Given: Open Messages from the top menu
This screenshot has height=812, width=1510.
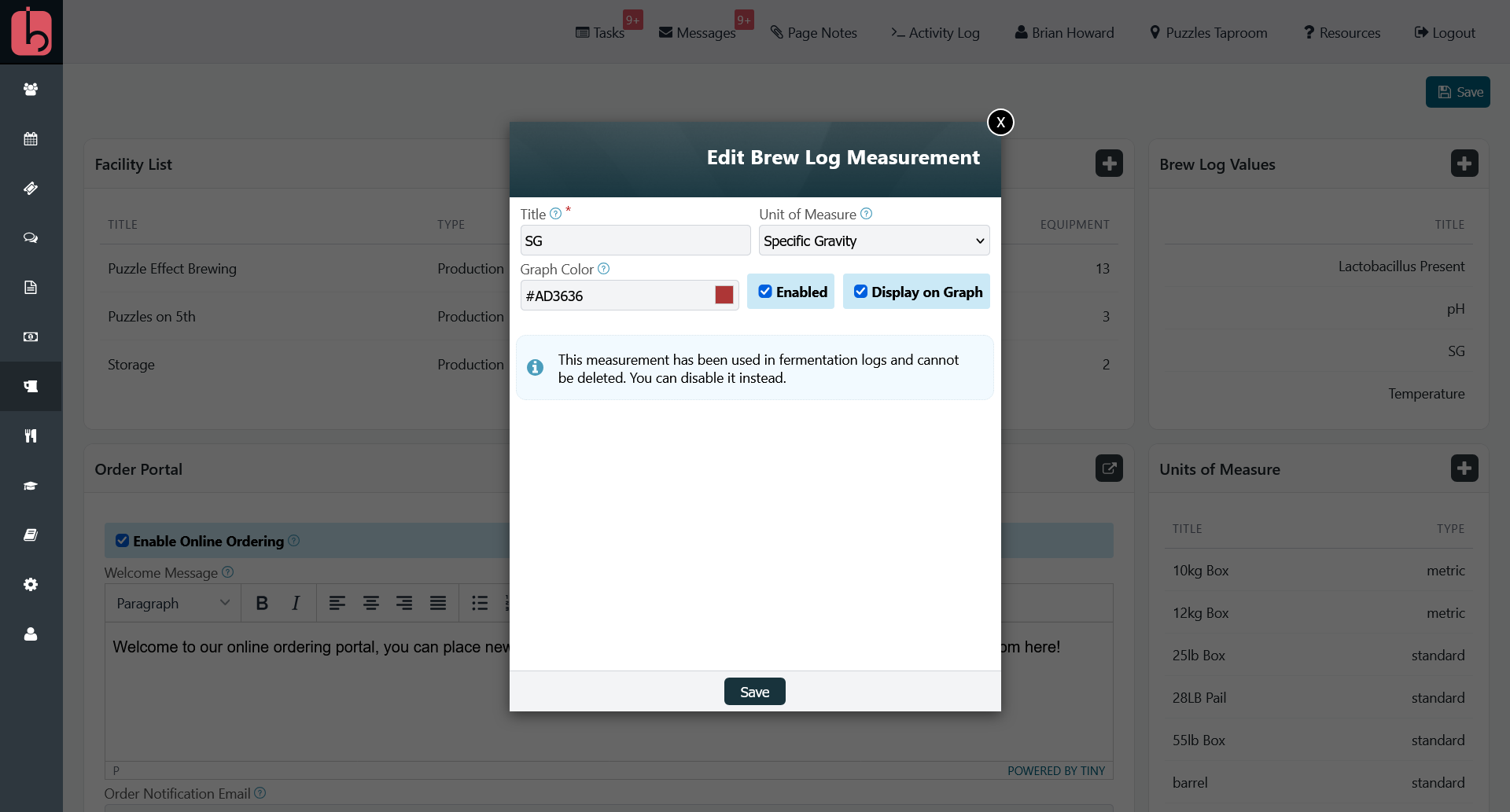Looking at the screenshot, I should tap(698, 32).
